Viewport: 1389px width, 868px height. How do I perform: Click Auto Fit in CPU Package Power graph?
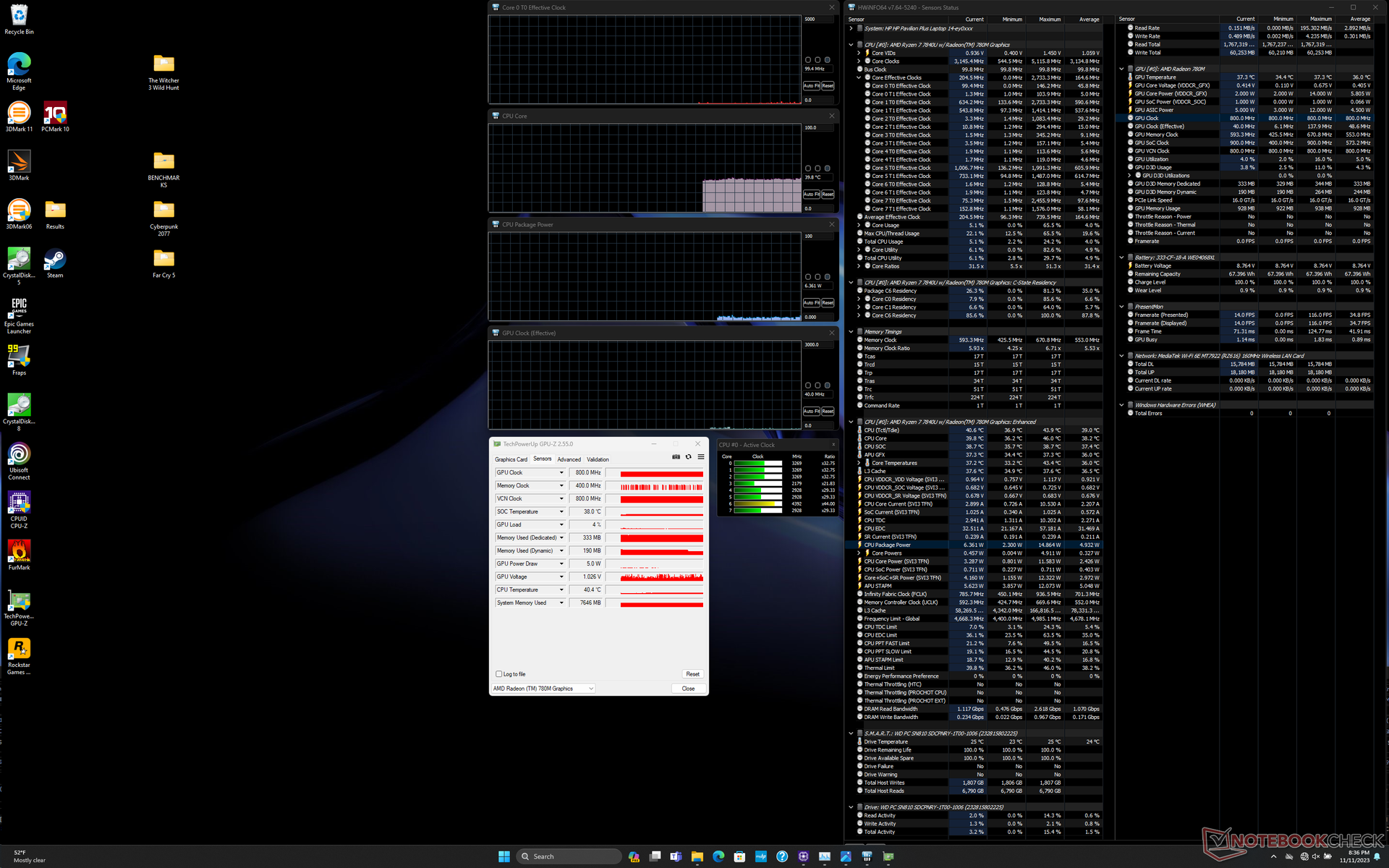click(x=811, y=303)
